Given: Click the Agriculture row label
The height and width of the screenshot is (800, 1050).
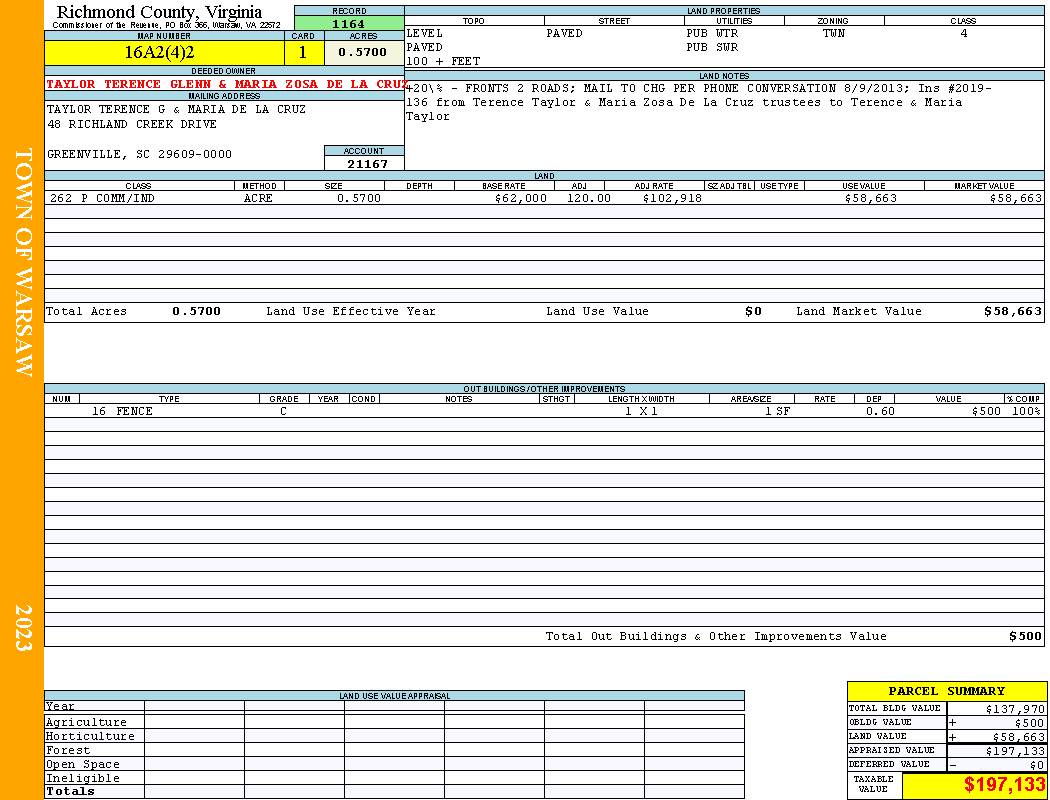Looking at the screenshot, I should [x=86, y=722].
